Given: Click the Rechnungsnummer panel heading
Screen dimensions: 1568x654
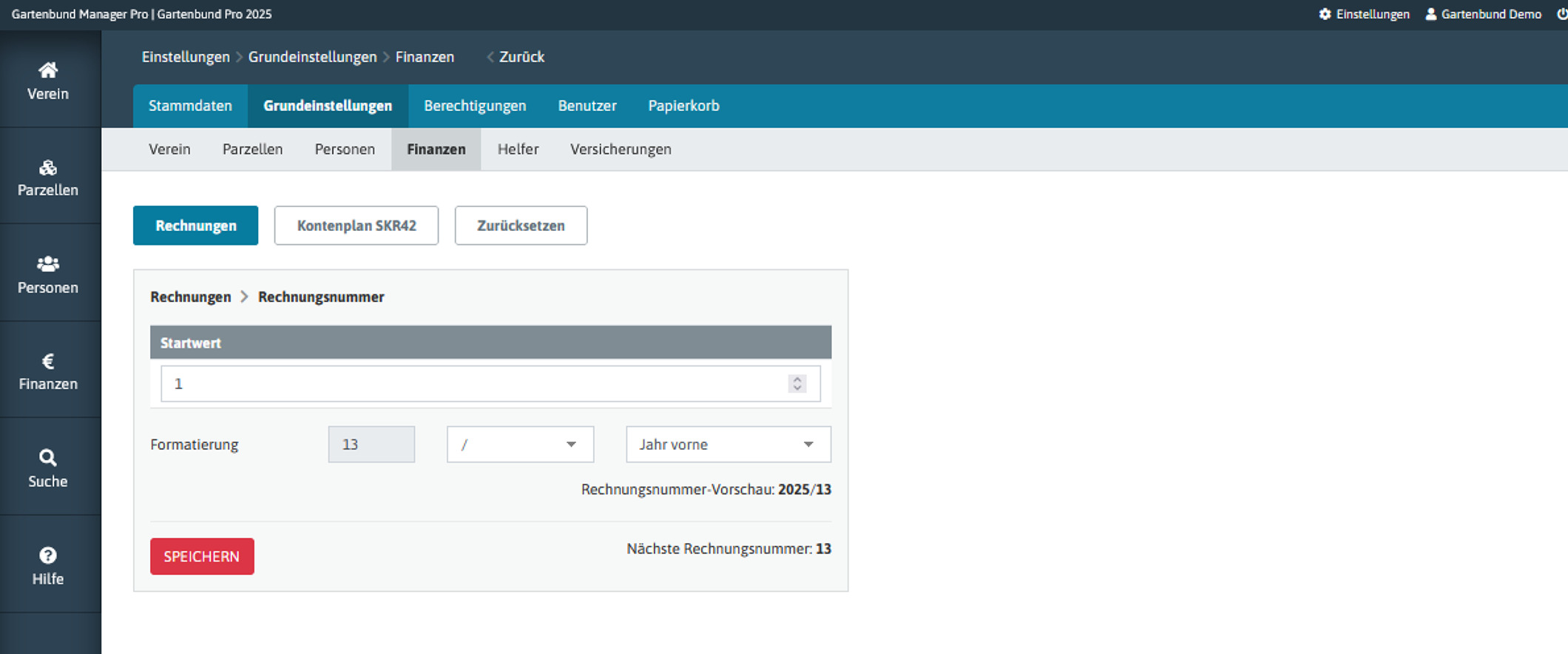Looking at the screenshot, I should pyautogui.click(x=321, y=297).
